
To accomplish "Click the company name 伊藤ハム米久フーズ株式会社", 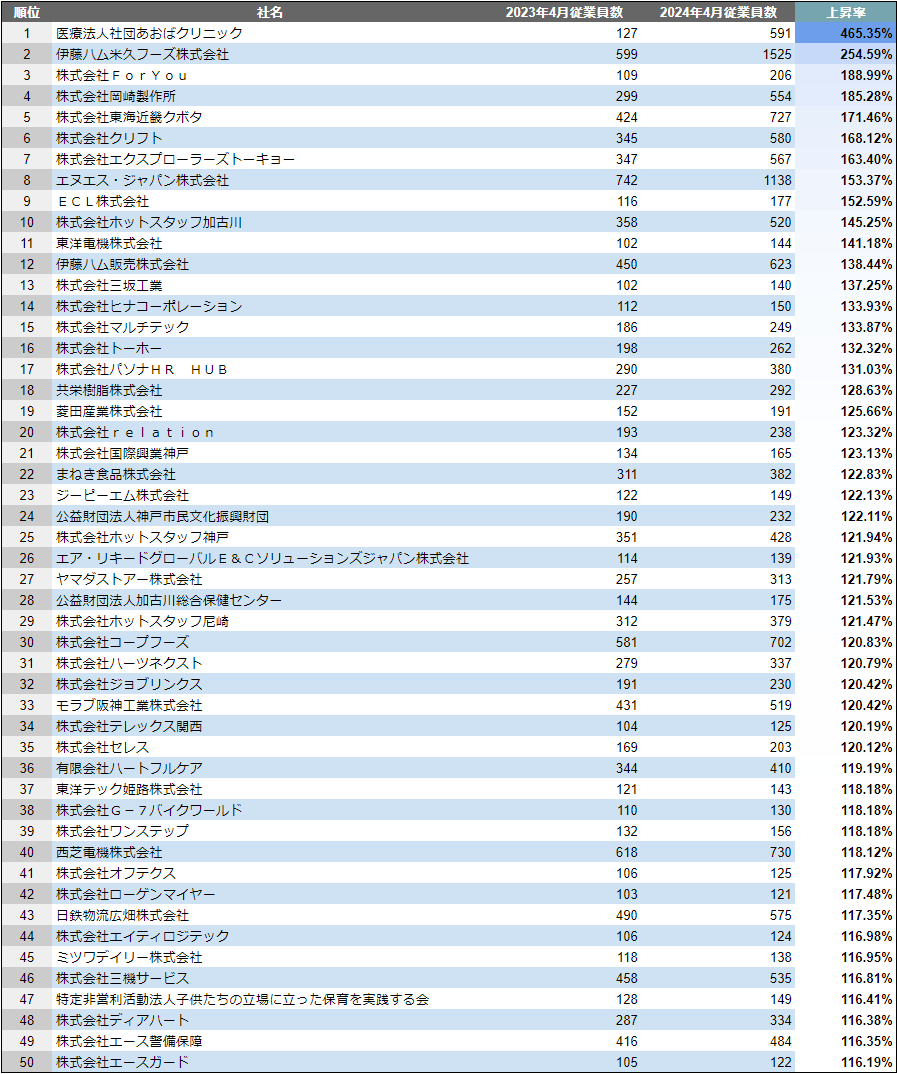I will point(142,54).
